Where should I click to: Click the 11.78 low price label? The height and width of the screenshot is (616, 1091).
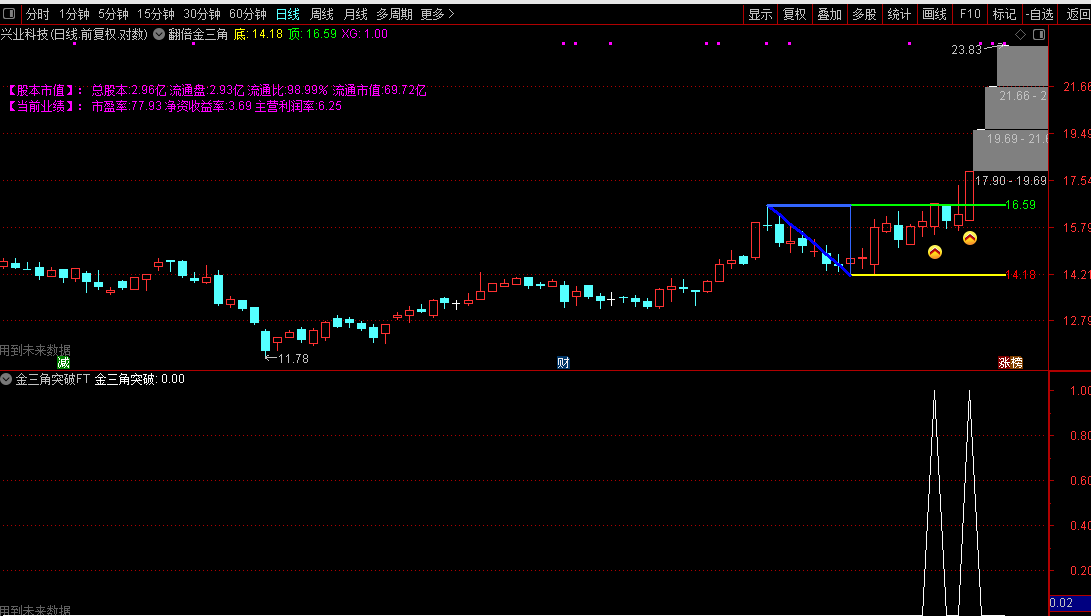click(x=293, y=358)
